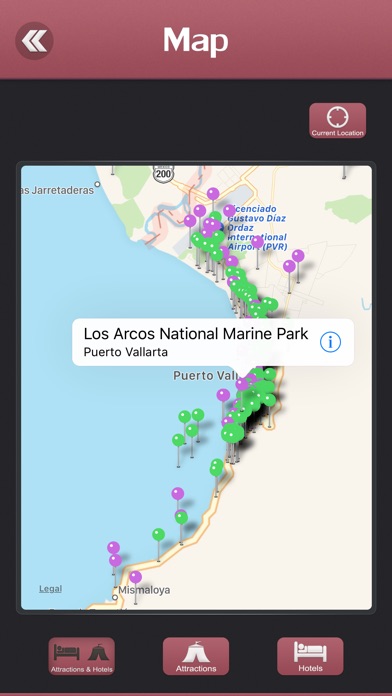Select rightmost purple pin east of airport
The image size is (392, 696).
pos(298,256)
